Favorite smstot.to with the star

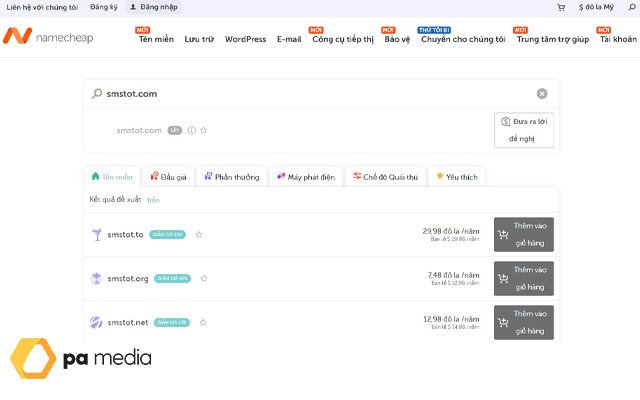click(199, 235)
